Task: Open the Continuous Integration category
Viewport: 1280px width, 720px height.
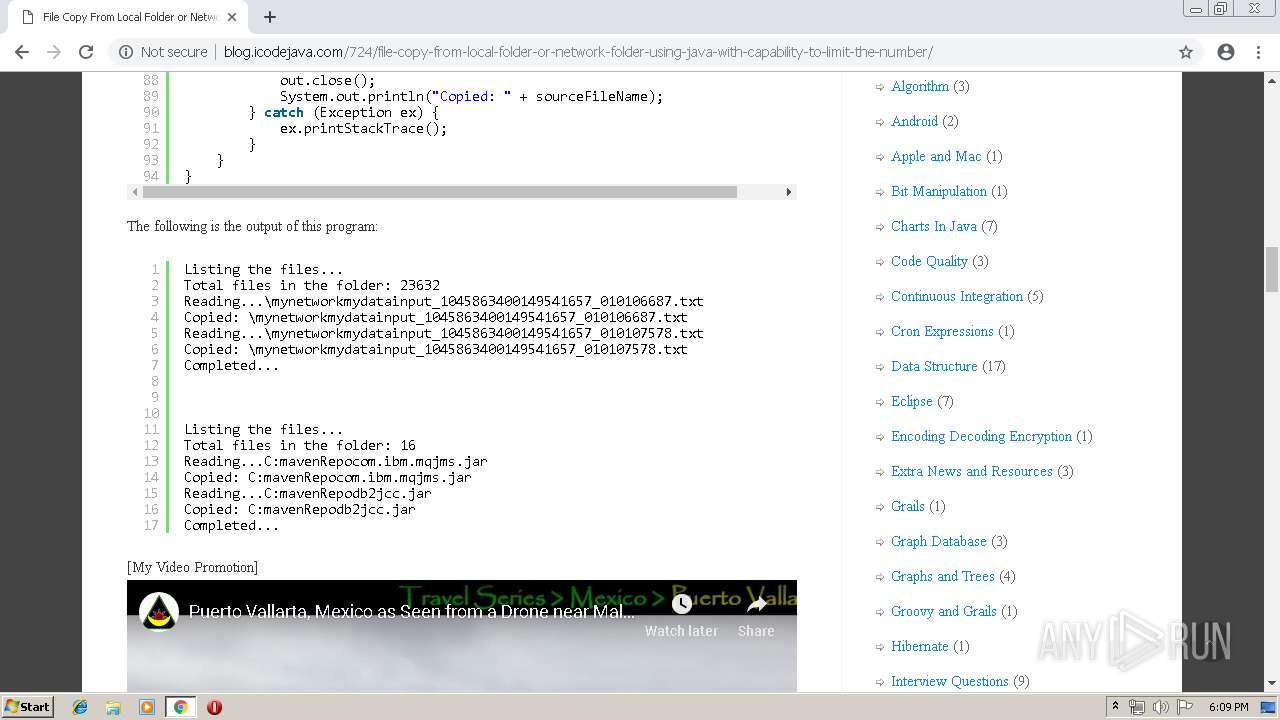Action: [x=957, y=296]
